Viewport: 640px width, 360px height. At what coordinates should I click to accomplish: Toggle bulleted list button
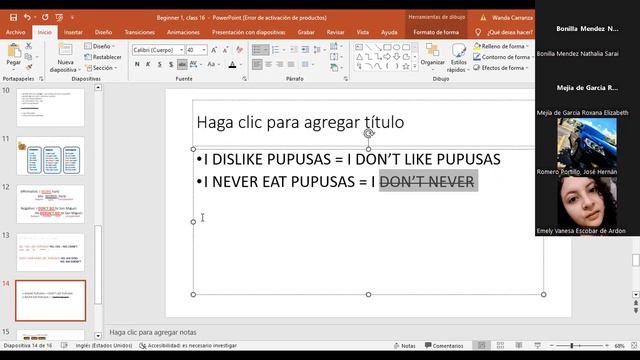[x=260, y=50]
